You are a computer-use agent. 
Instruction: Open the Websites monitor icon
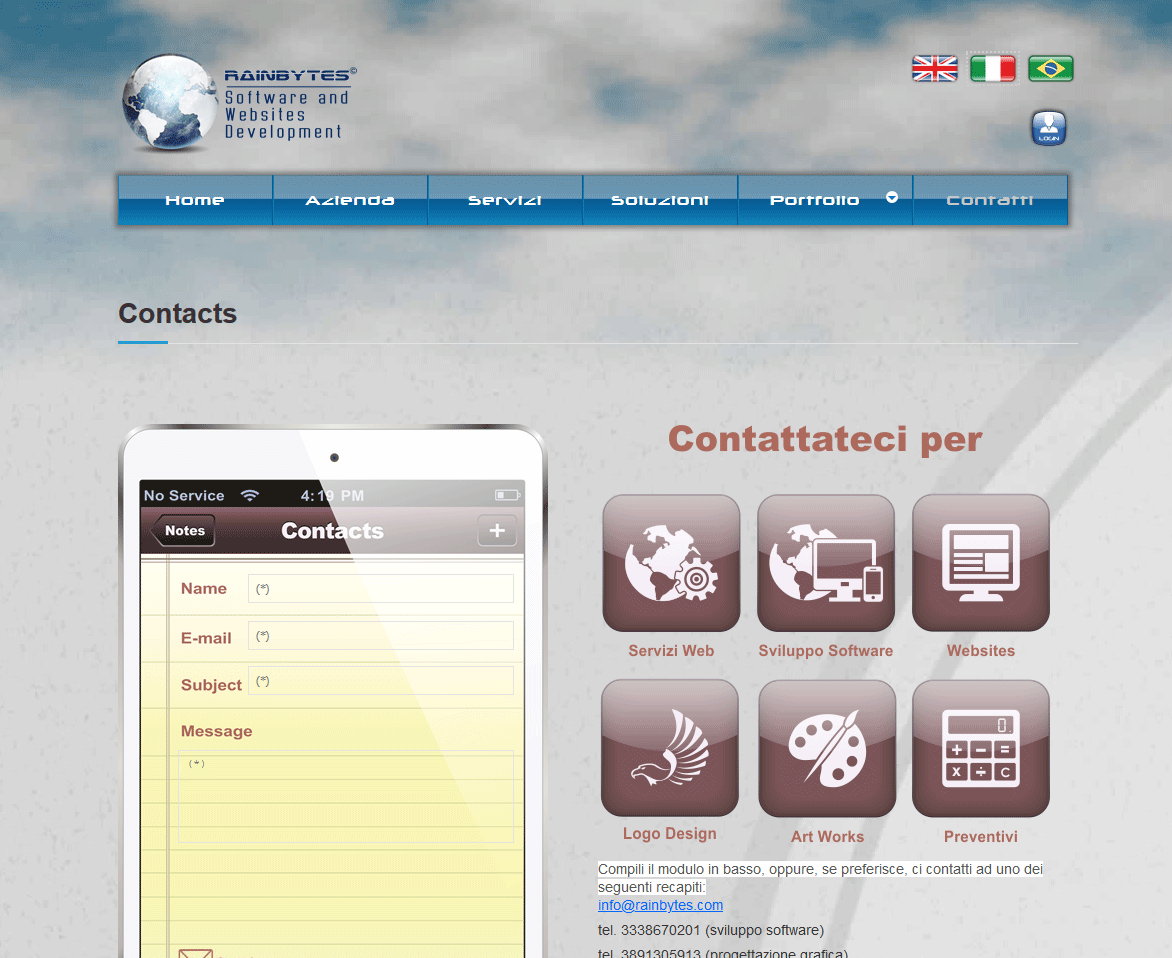pyautogui.click(x=981, y=563)
